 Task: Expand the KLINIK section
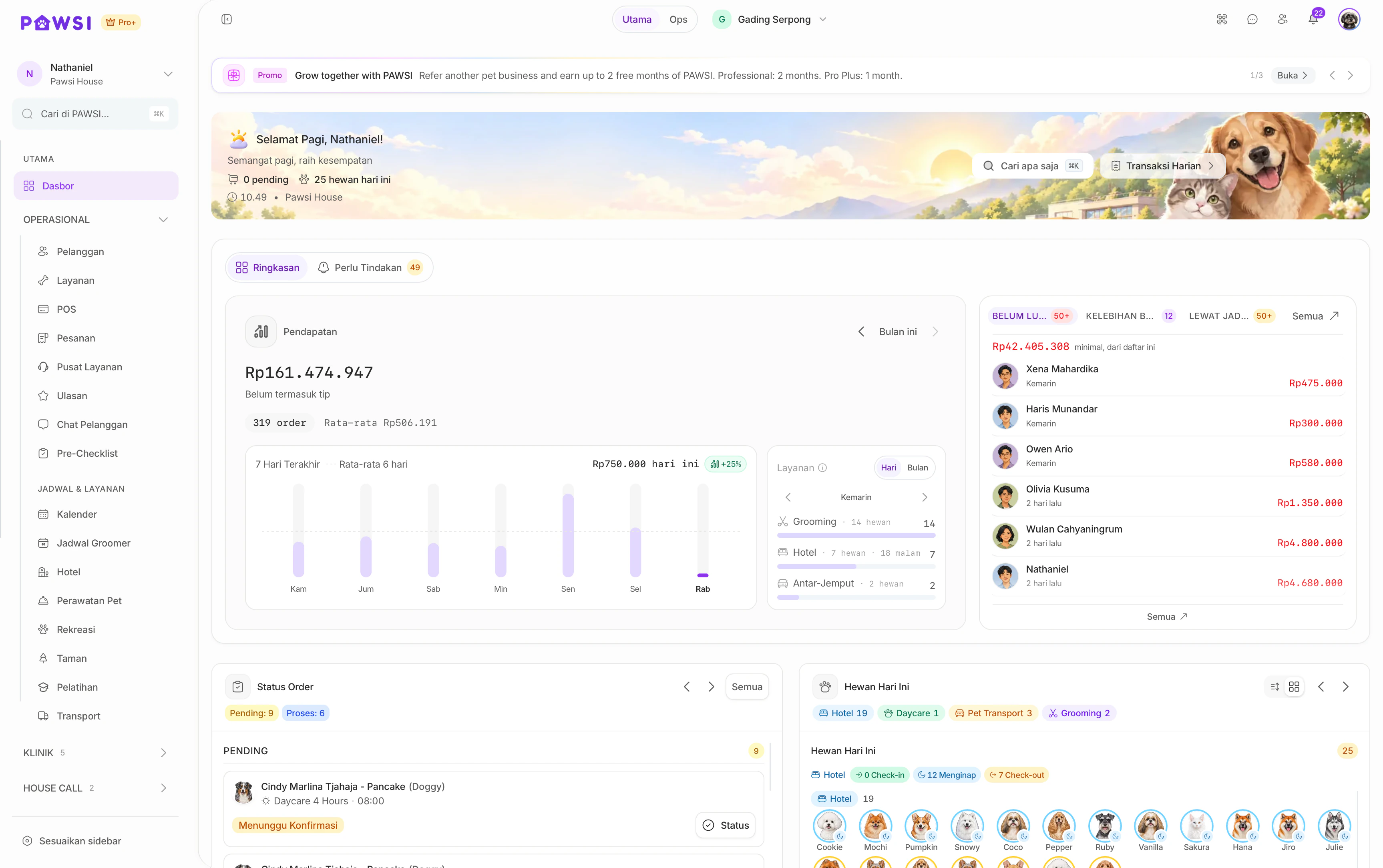point(96,753)
